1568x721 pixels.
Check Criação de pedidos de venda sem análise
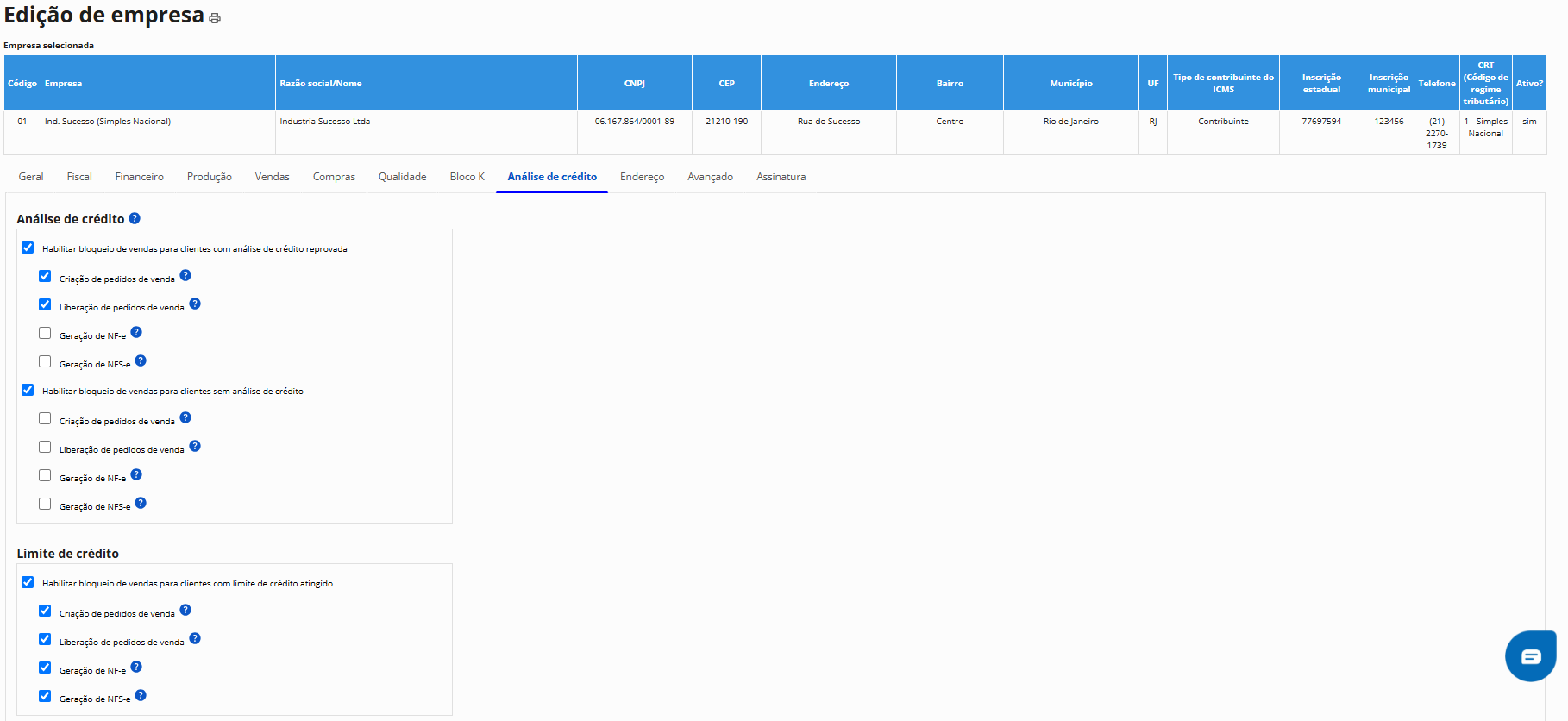pyautogui.click(x=45, y=419)
